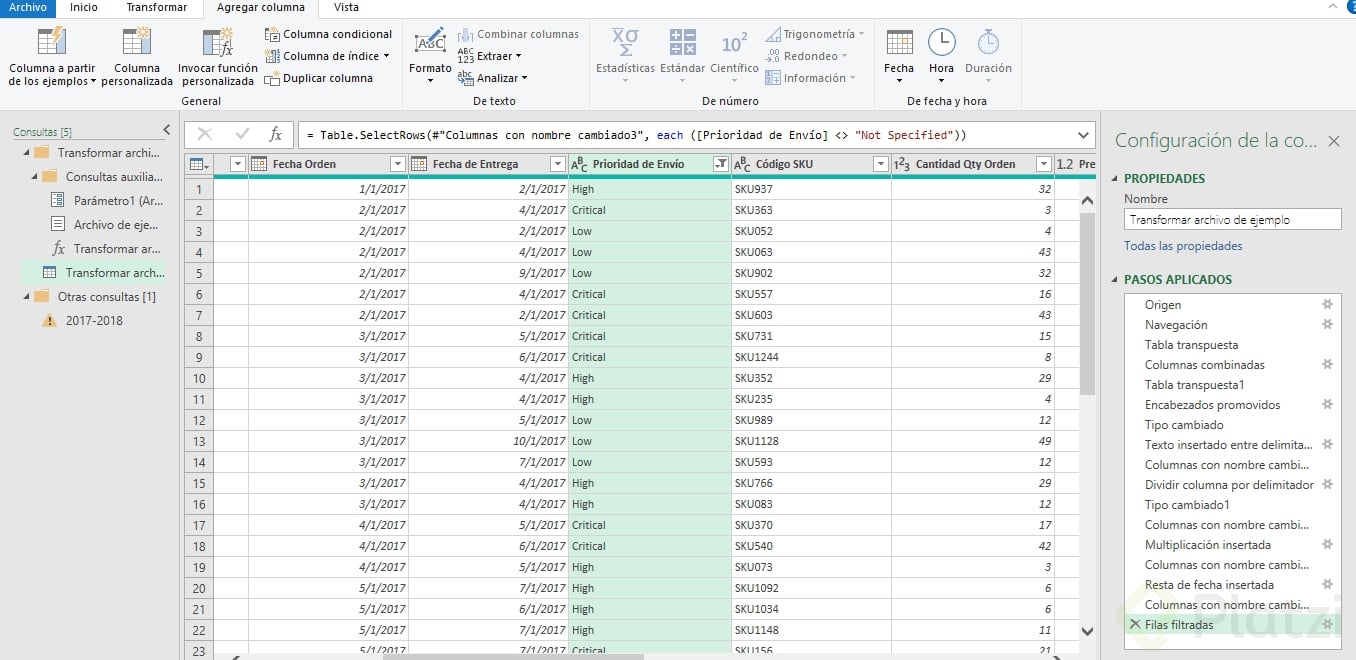1356x660 pixels.
Task: Open Prioridad de Envío filter dropdown
Action: point(720,164)
